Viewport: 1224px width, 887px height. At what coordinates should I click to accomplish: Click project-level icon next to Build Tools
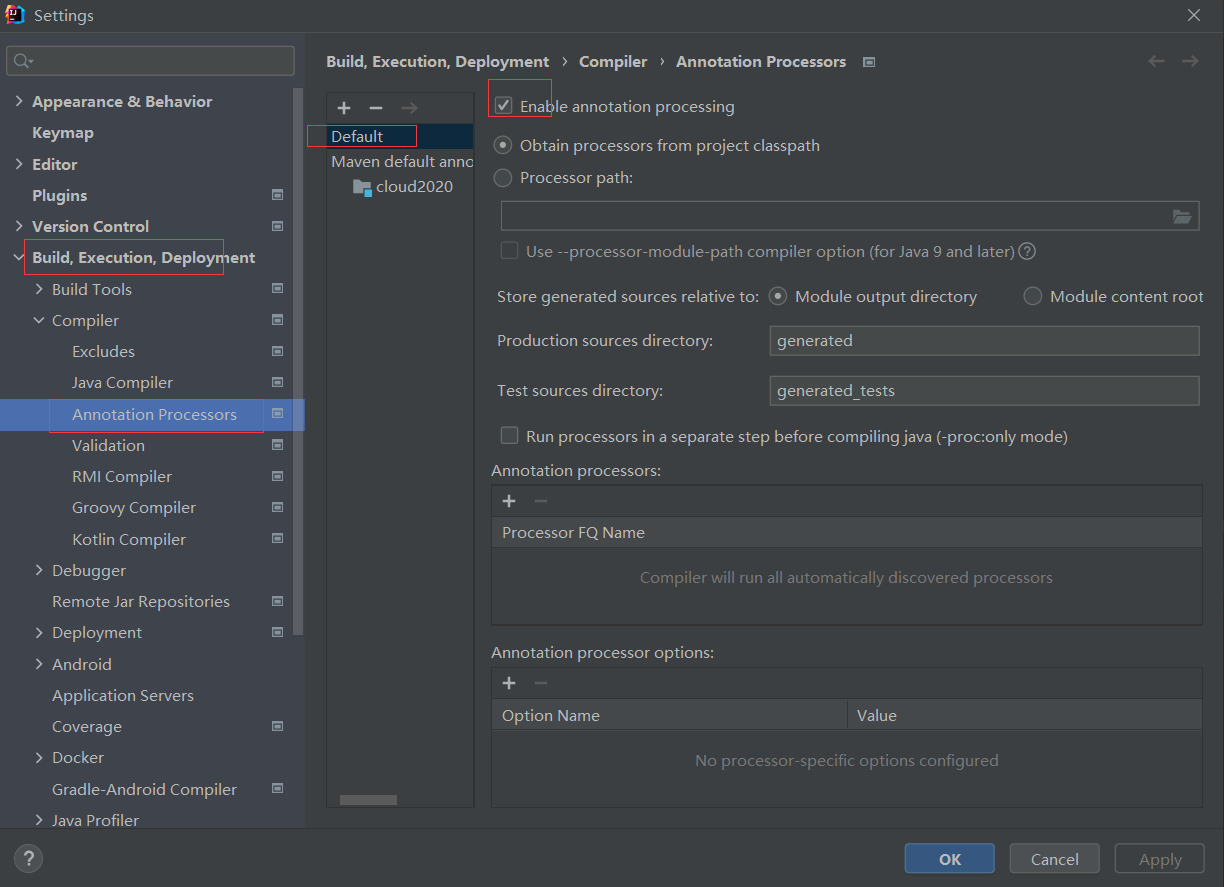(278, 289)
